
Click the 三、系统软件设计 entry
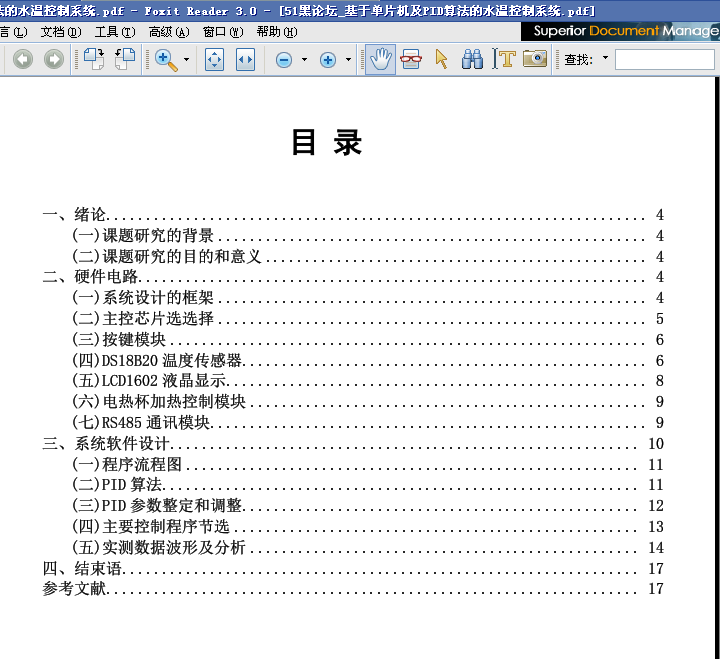pyautogui.click(x=353, y=444)
